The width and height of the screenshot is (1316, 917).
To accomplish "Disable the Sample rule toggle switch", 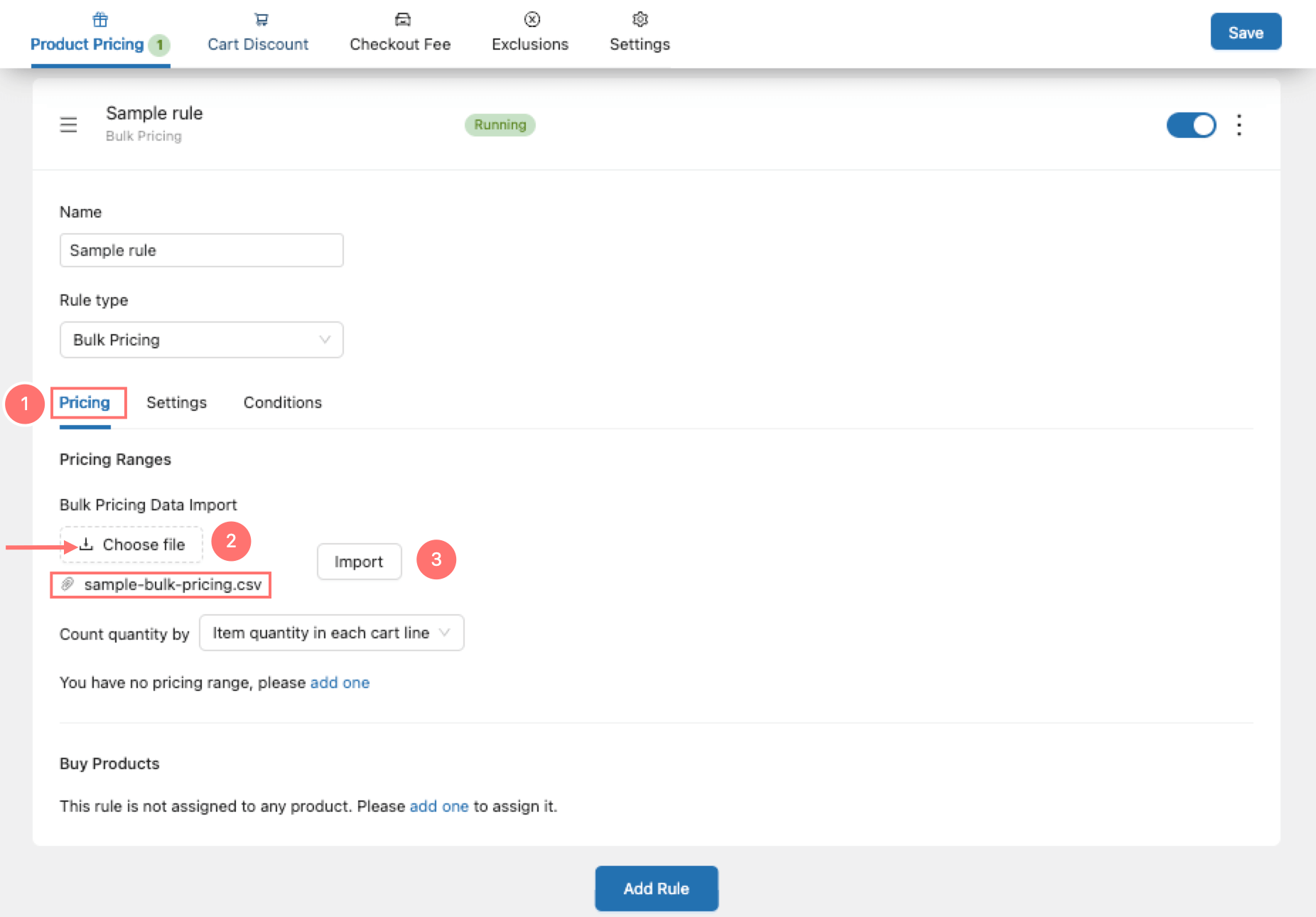I will [1191, 125].
